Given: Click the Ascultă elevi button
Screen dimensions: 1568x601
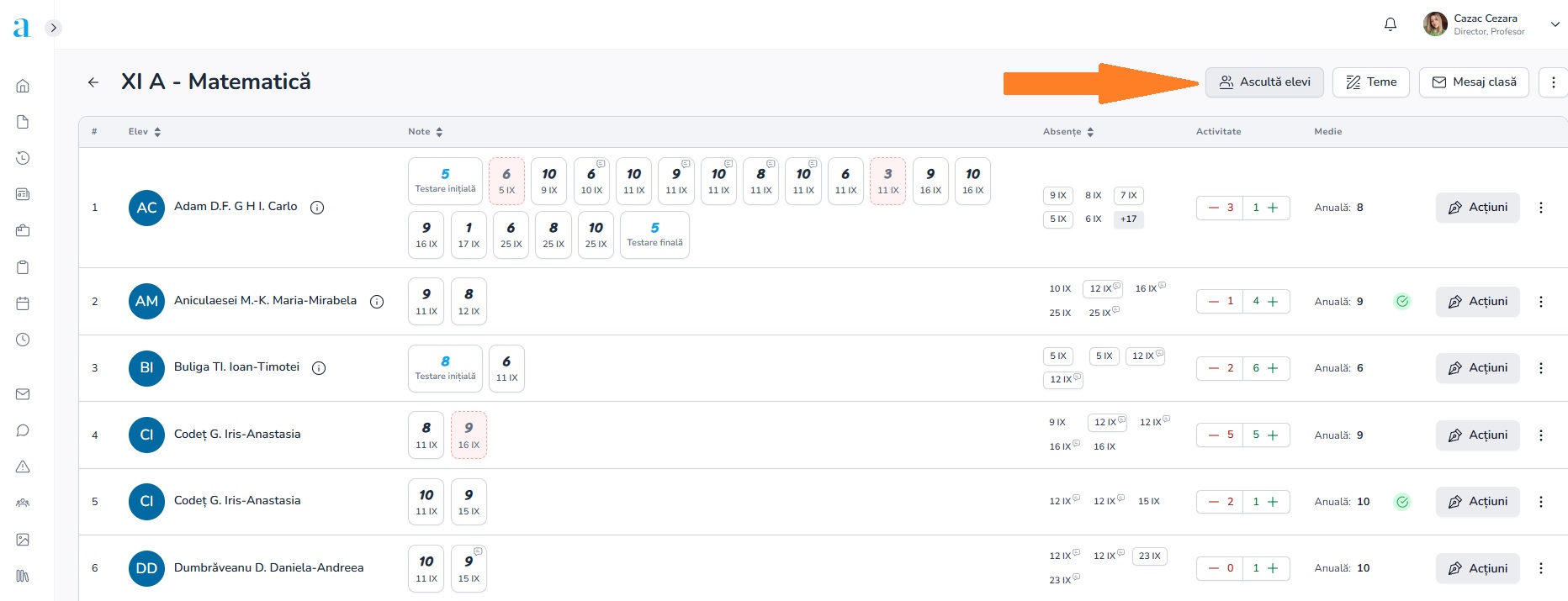Looking at the screenshot, I should tap(1264, 82).
